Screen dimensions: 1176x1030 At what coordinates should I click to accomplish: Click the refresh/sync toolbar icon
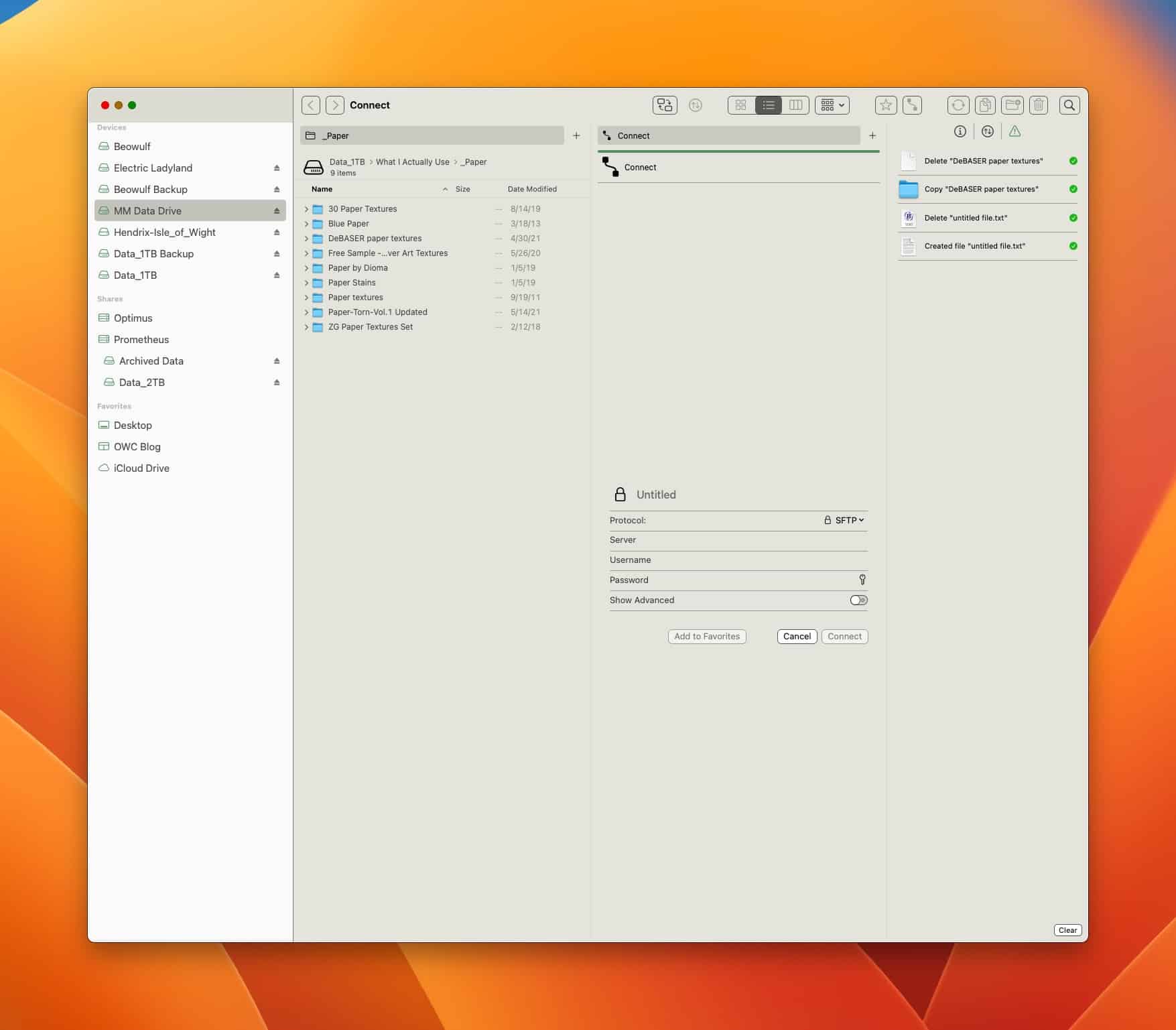958,105
